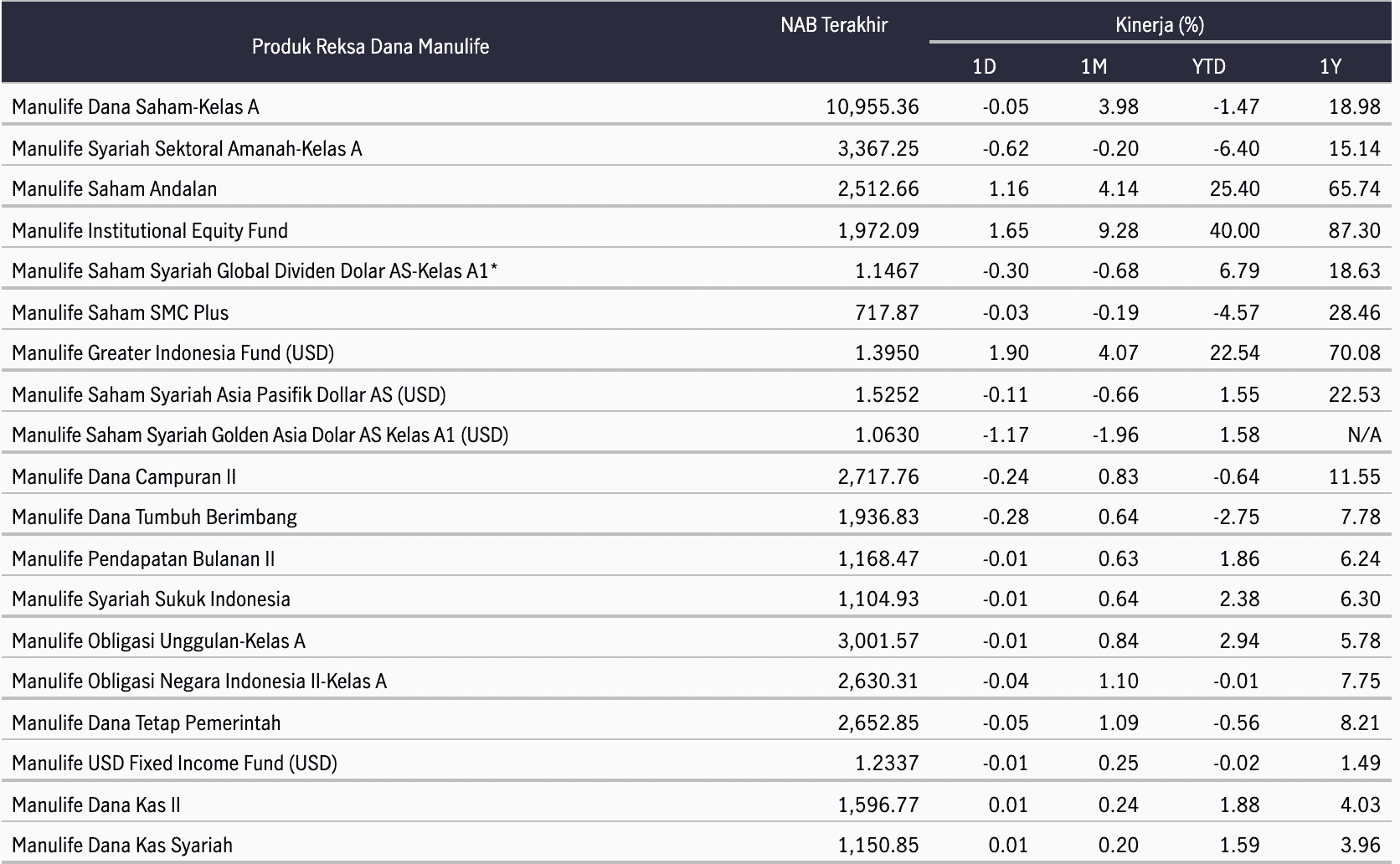Click Manulife Obligasi Negara Indonesia II-Kelas A

pyautogui.click(x=199, y=681)
